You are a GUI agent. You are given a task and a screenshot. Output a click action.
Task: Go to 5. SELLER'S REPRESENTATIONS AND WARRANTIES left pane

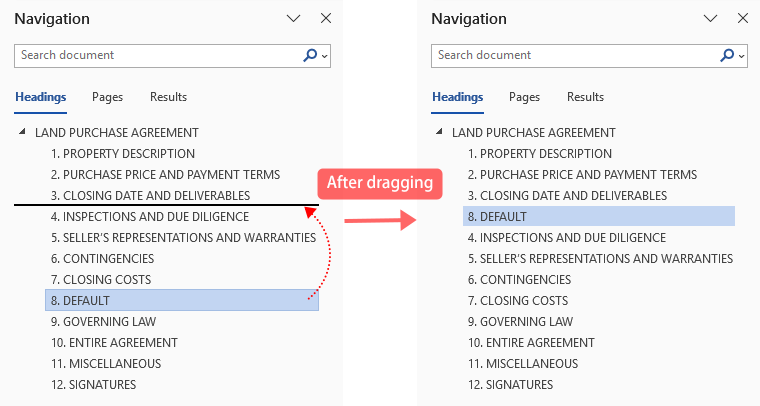[x=183, y=237]
